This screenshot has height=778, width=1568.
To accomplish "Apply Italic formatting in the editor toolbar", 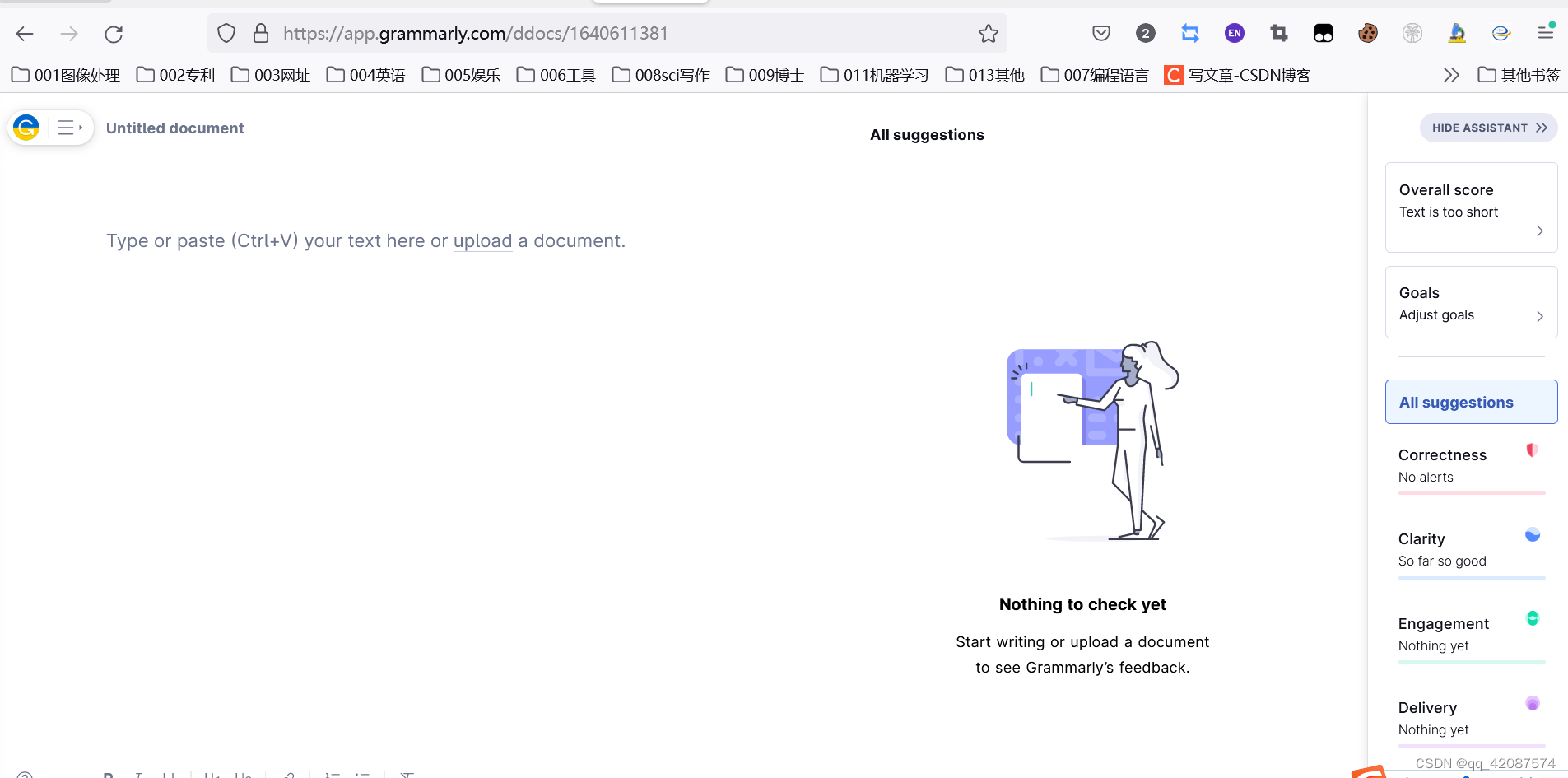I will (x=138, y=774).
